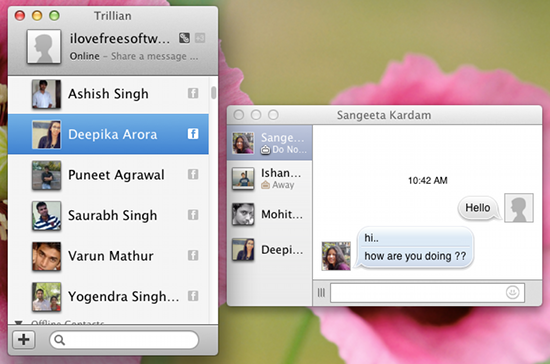The height and width of the screenshot is (364, 550).
Task: Open the Online status selector
Action: [x=85, y=56]
